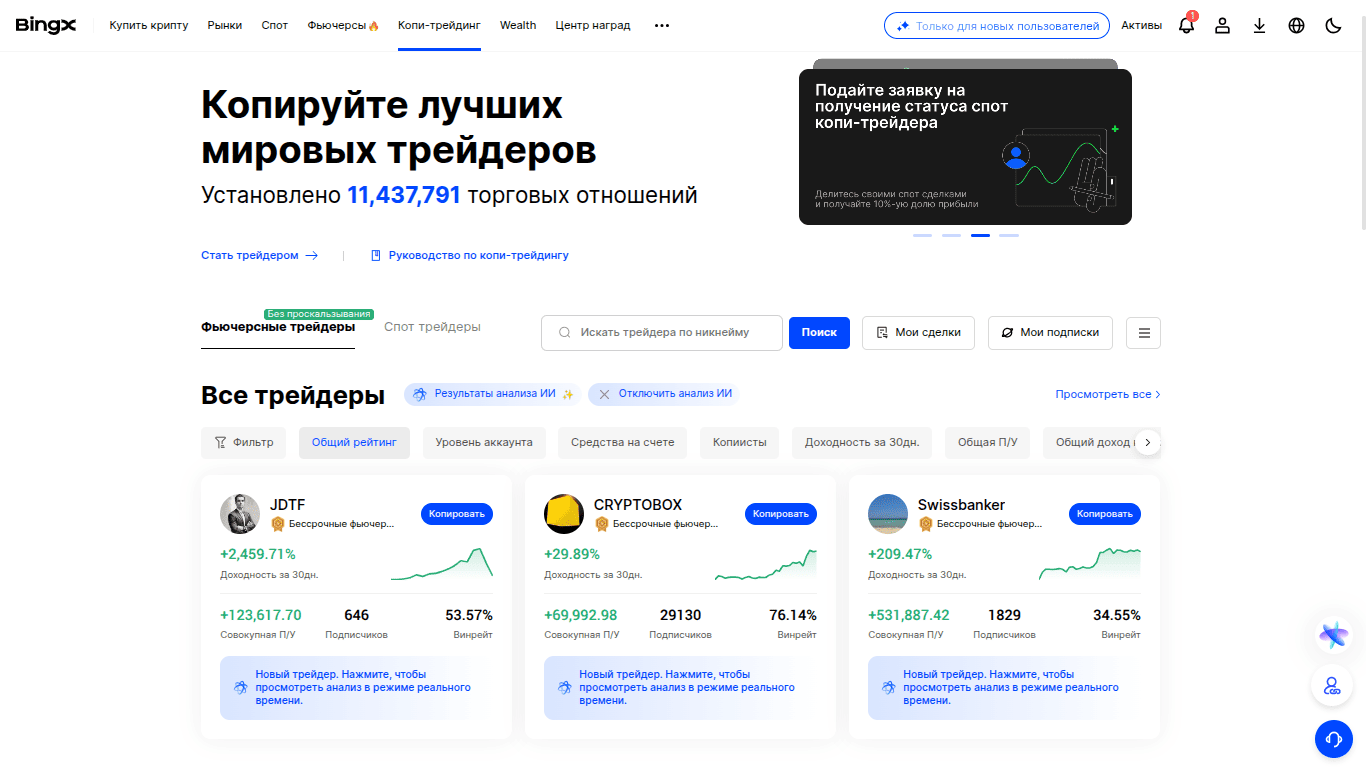The image size is (1366, 768).
Task: Open the language globe icon
Action: point(1296,26)
